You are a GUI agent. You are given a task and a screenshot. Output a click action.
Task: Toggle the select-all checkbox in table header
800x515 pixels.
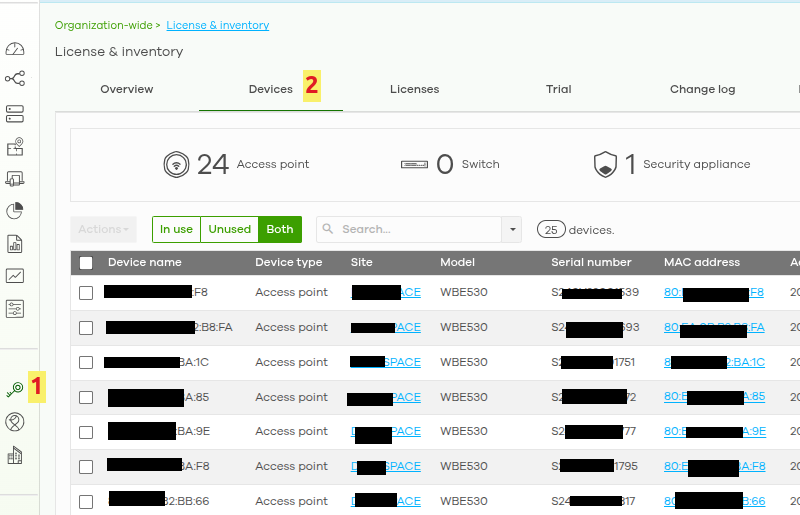(x=86, y=263)
